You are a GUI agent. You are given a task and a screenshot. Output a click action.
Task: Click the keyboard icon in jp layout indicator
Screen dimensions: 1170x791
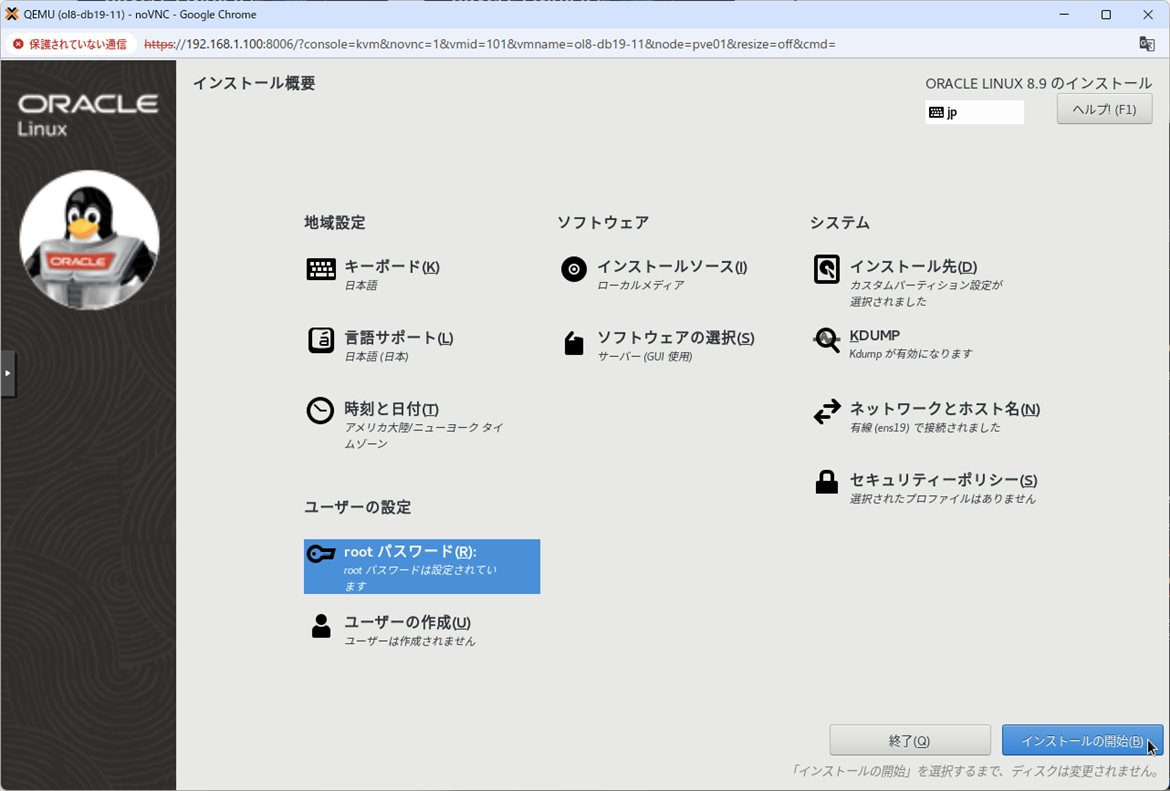[x=936, y=113]
